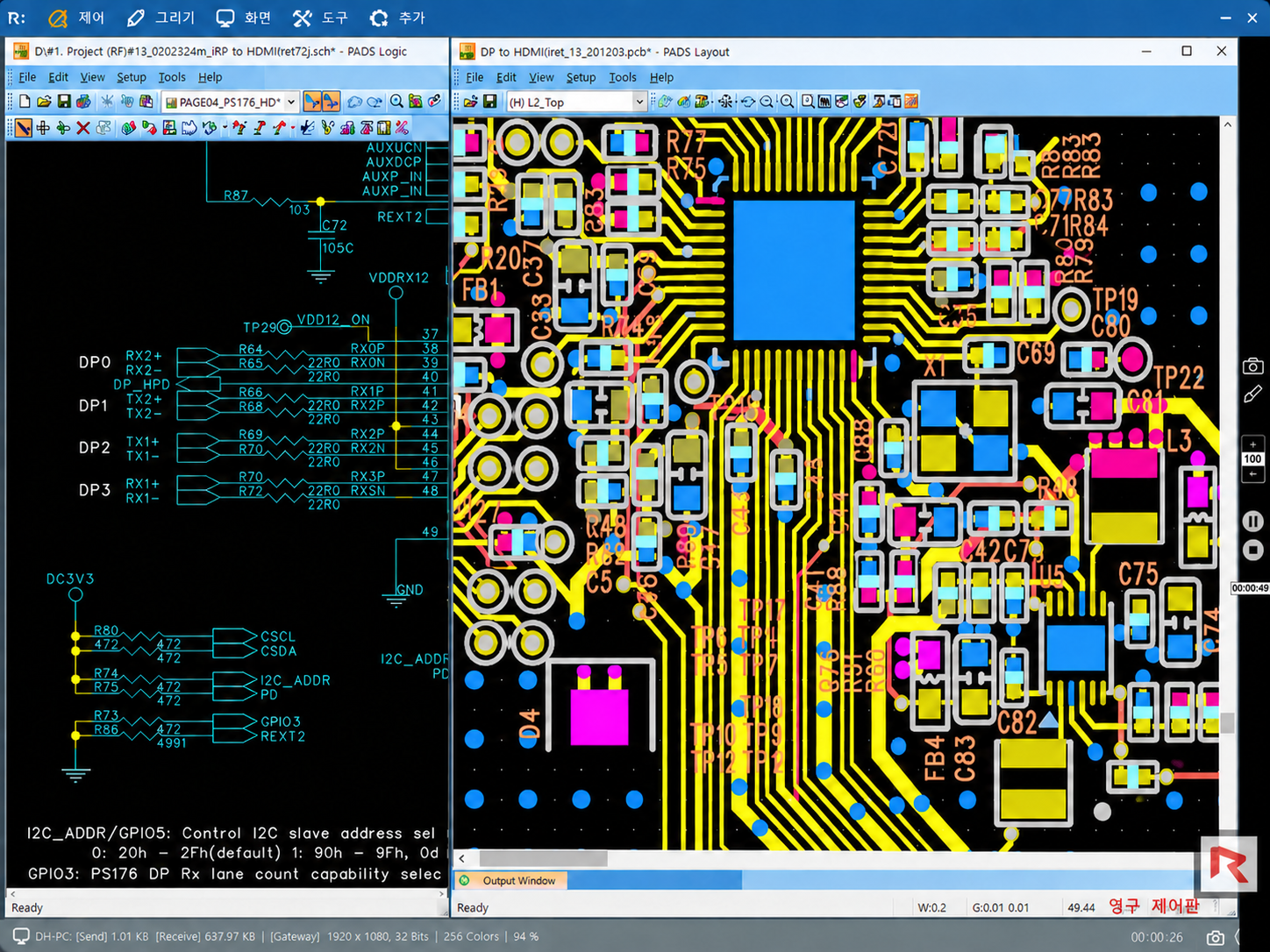Pause the recording on side panel
Image resolution: width=1270 pixels, height=952 pixels.
click(1253, 522)
